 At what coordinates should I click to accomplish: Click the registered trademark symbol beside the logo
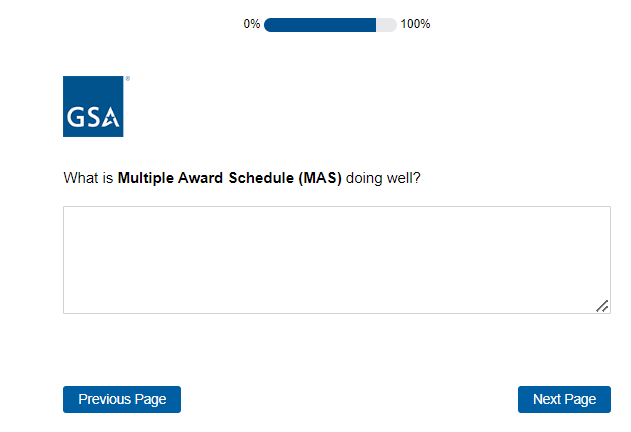[x=127, y=78]
